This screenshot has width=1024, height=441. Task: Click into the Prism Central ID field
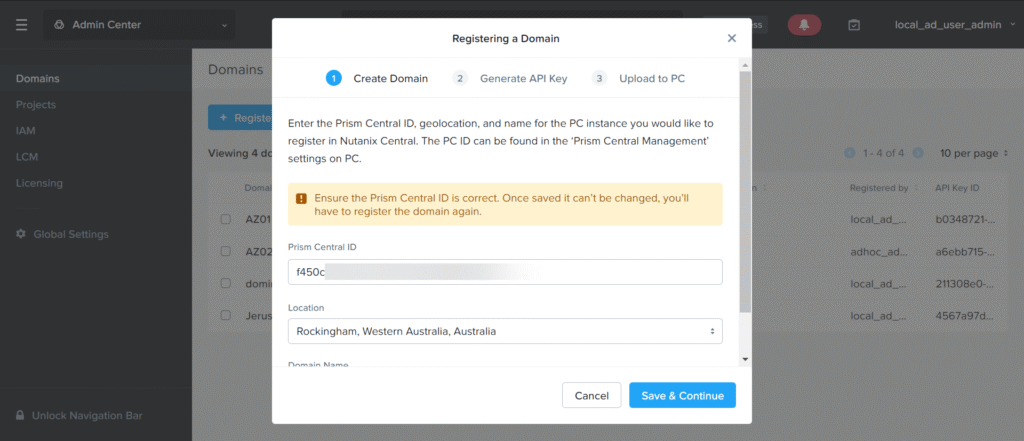coord(504,272)
